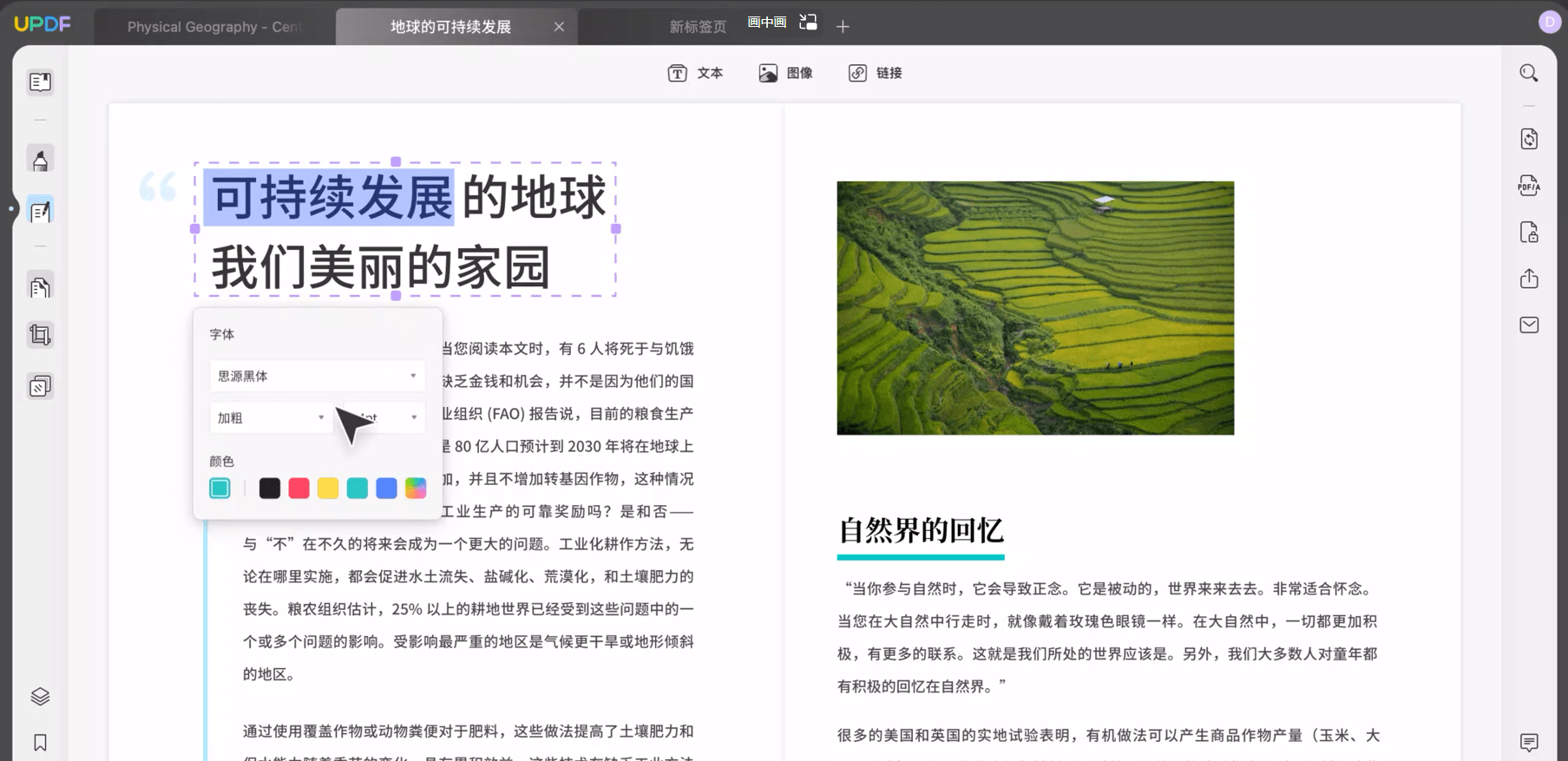Open the protect PDF lock icon
Viewport: 1568px width, 761px height.
coord(1529,233)
